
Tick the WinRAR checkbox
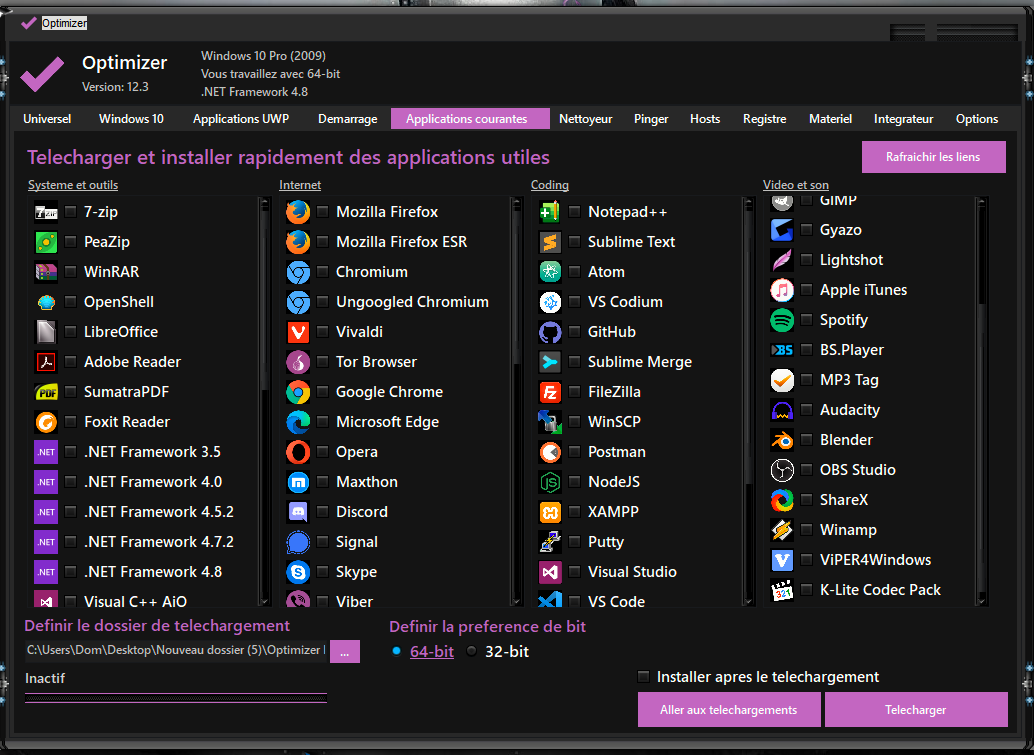pos(71,272)
